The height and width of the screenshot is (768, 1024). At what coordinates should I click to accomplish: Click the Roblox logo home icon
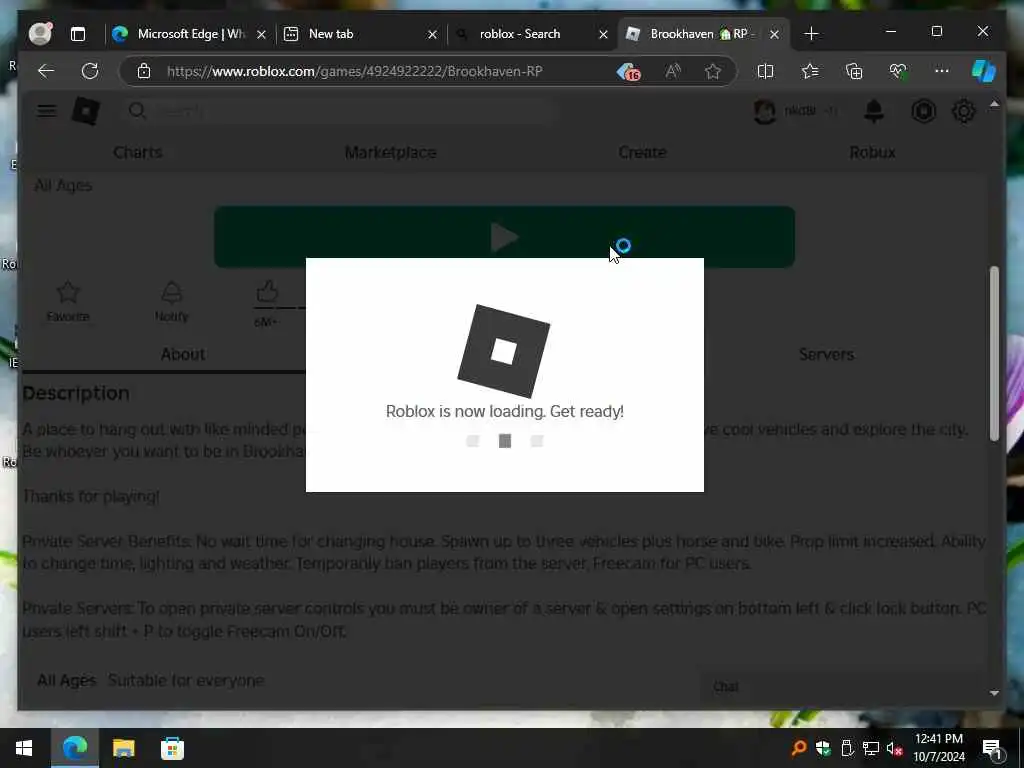86,111
